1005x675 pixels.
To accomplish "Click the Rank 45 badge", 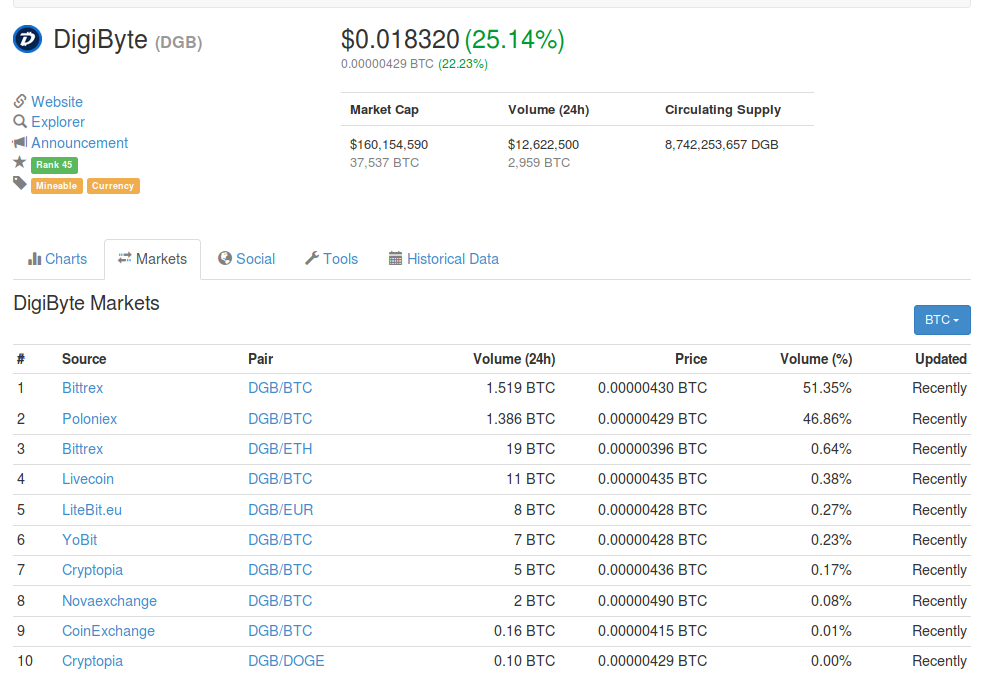I will coord(54,165).
